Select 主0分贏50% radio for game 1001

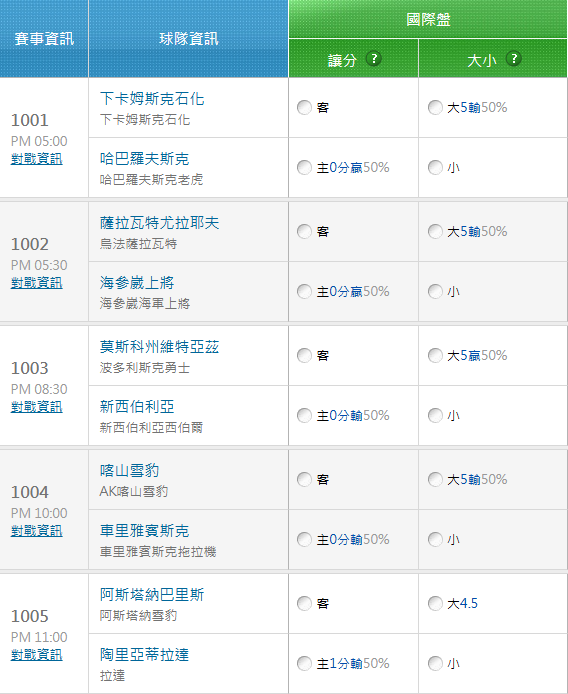click(x=304, y=167)
